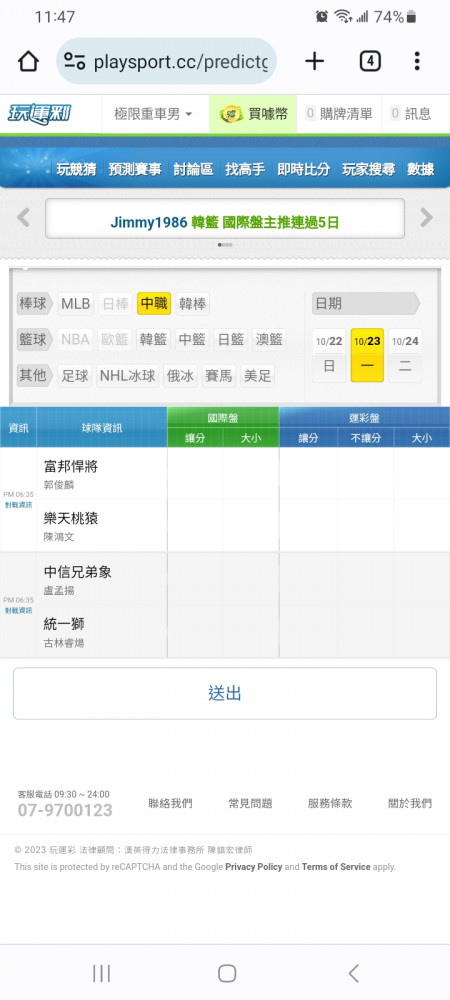This screenshot has height=1000, width=450.
Task: Select 足球 filter
Action: point(75,376)
